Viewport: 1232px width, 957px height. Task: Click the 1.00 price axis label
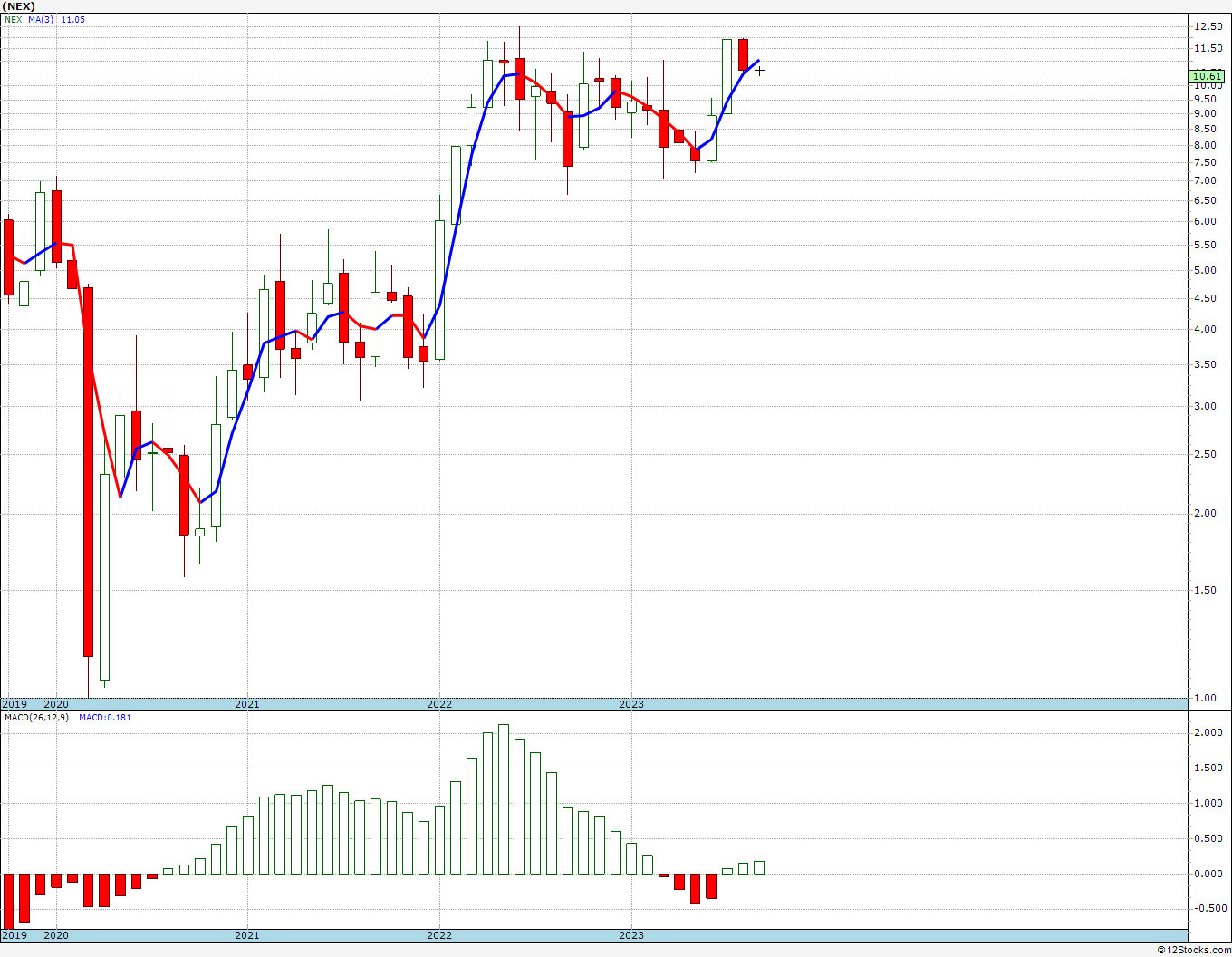pos(1205,699)
